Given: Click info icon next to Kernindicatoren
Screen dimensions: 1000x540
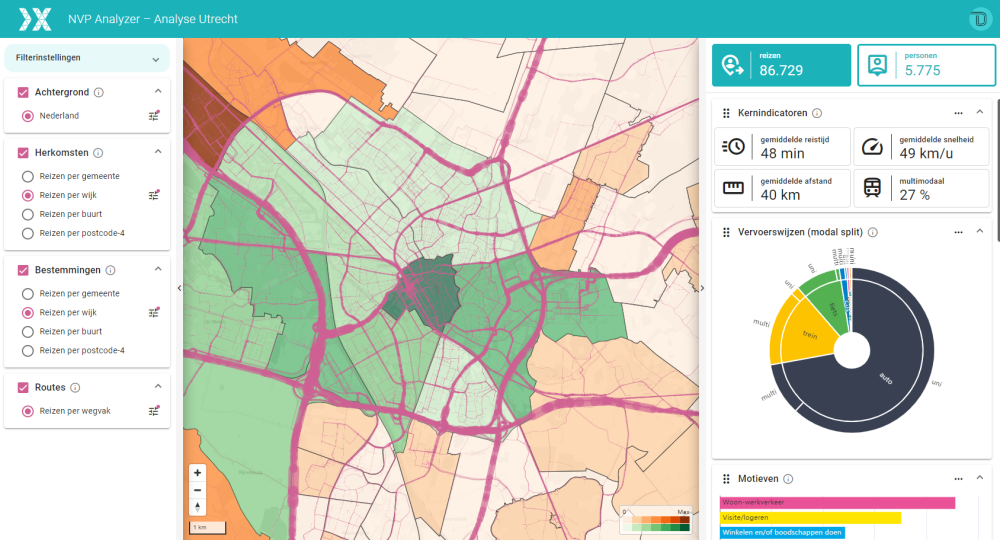Looking at the screenshot, I should click(817, 113).
